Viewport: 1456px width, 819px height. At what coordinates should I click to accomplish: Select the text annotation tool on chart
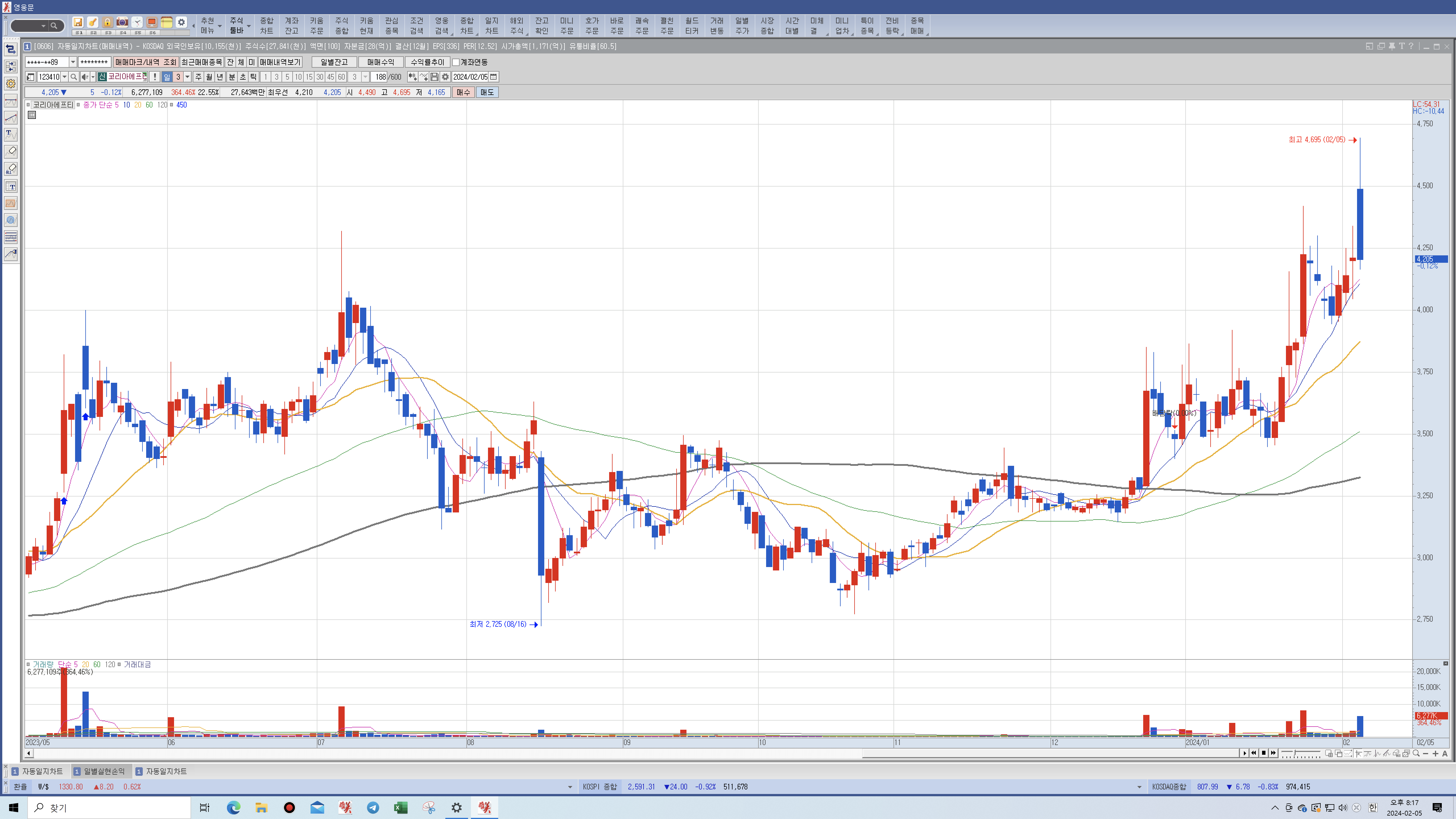[11, 135]
